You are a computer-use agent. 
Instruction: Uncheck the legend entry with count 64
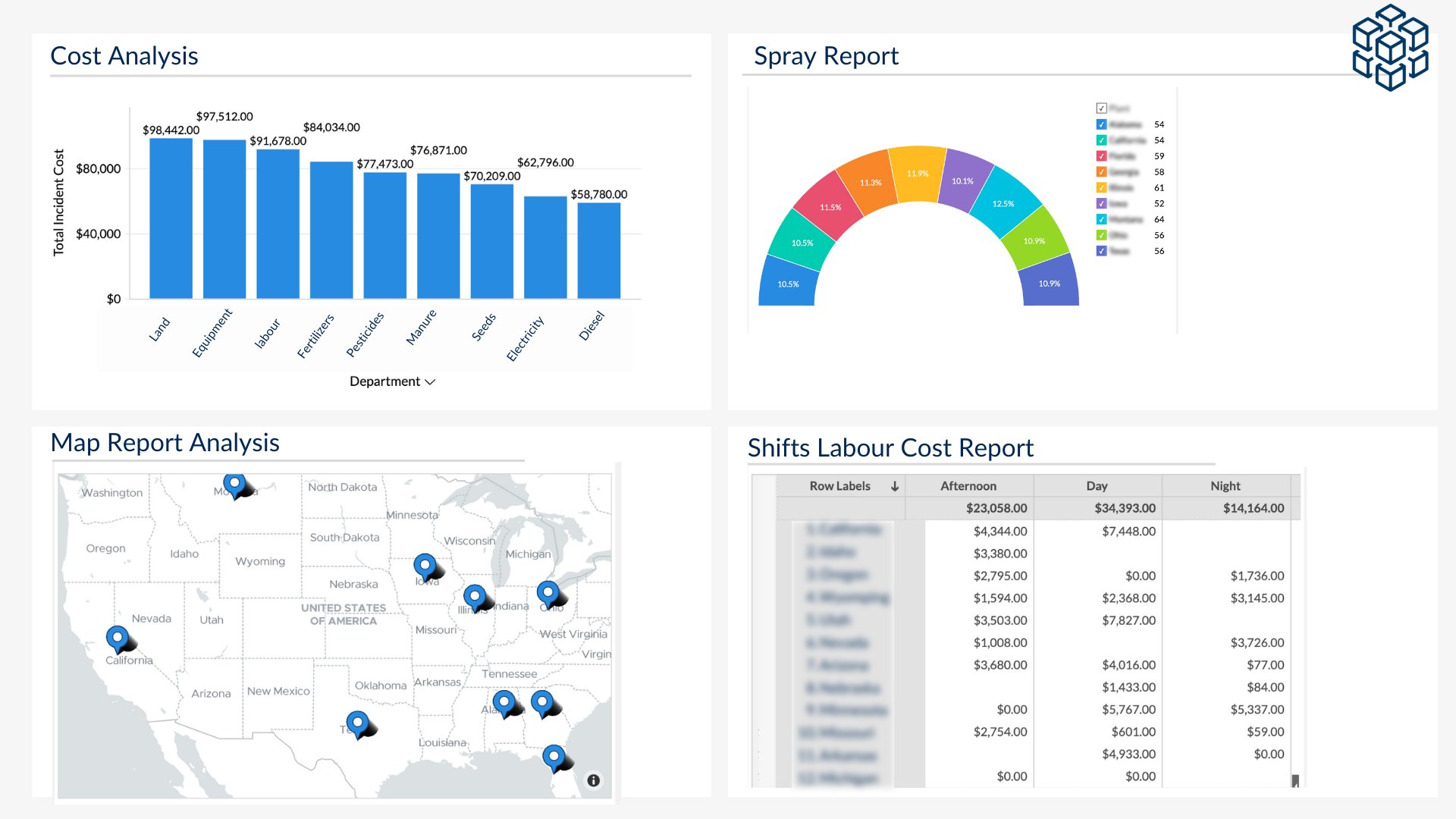[1101, 219]
